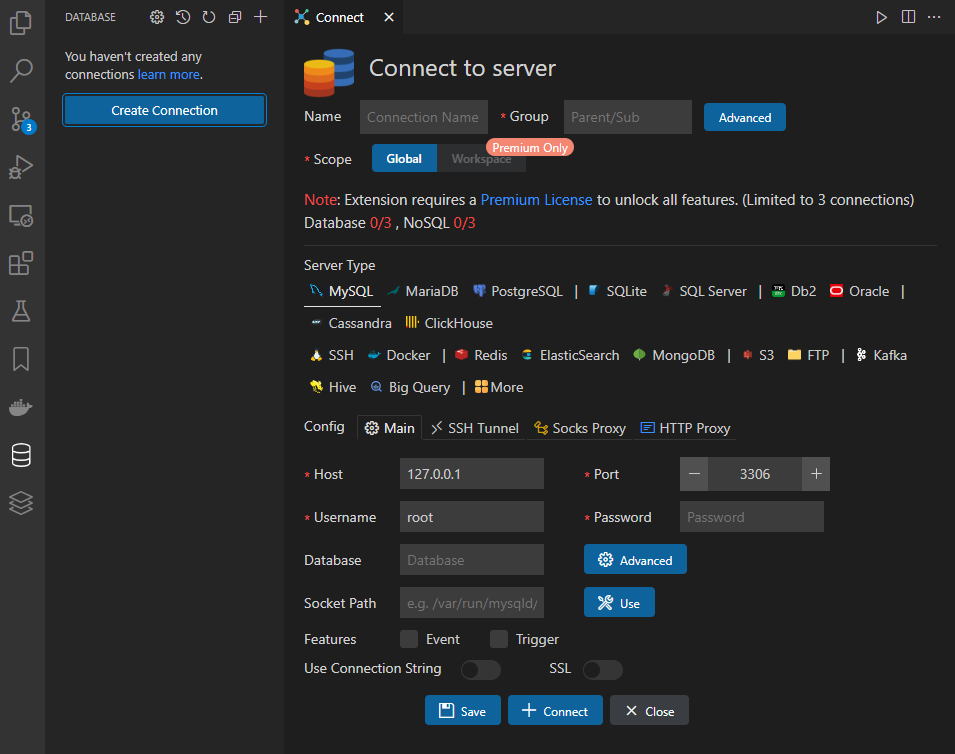The image size is (955, 754).
Task: Open the Database cylinder view in activity bar
Action: tap(21, 455)
